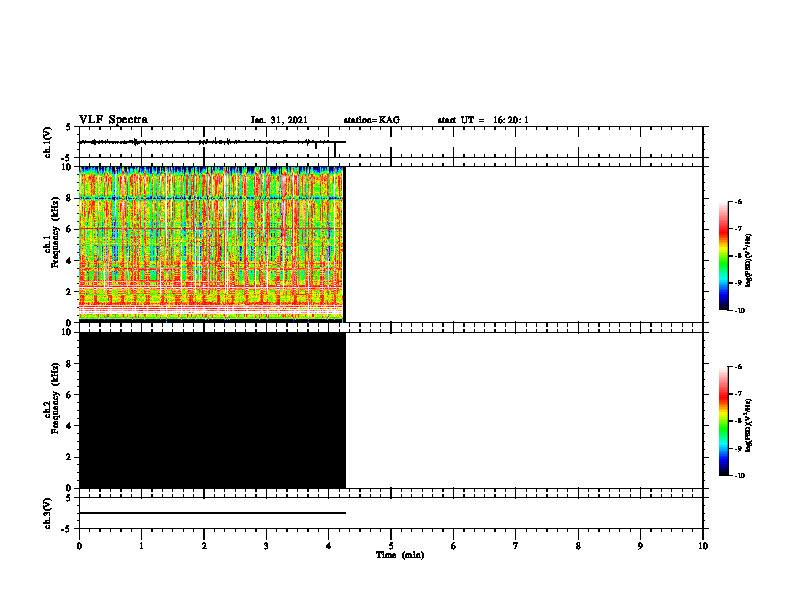The height and width of the screenshot is (612, 792).
Task: Click time axis tick label "9"
Action: click(x=640, y=546)
